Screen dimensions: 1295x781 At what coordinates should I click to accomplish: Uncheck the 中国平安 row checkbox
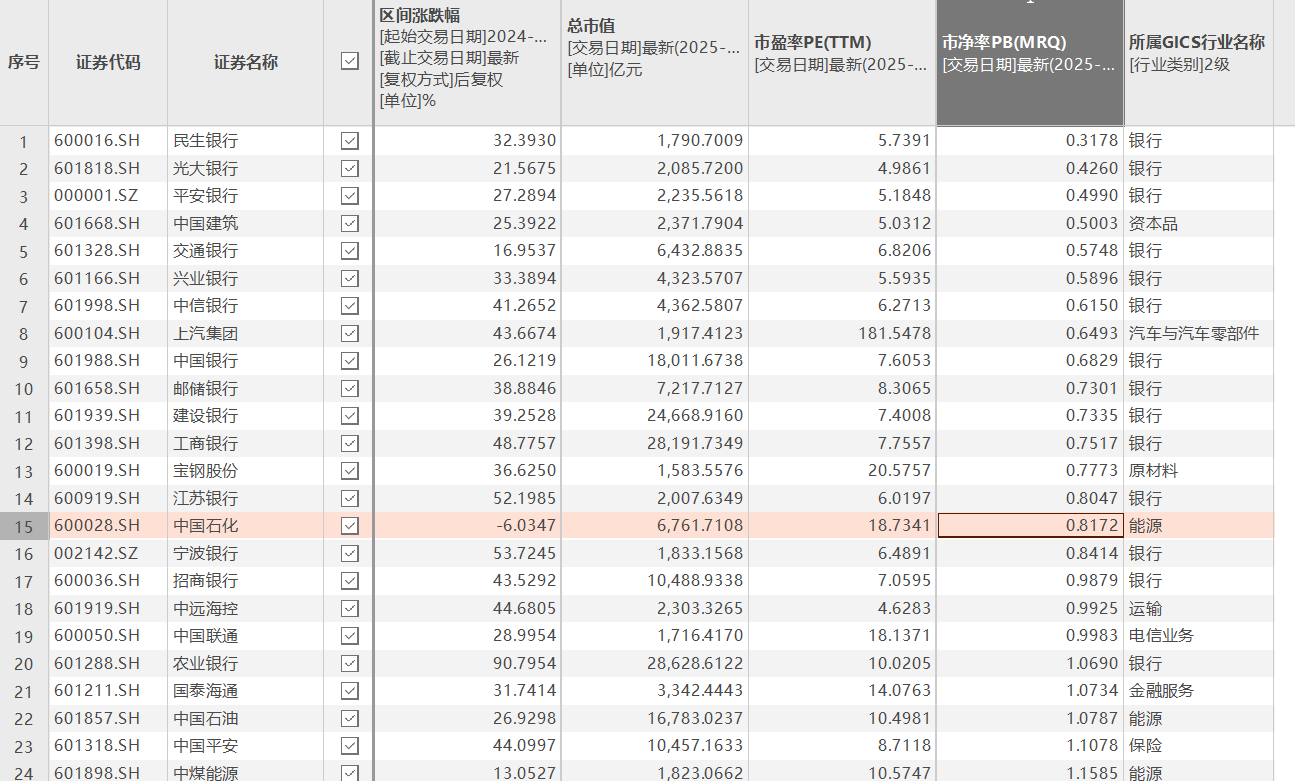[x=349, y=746]
